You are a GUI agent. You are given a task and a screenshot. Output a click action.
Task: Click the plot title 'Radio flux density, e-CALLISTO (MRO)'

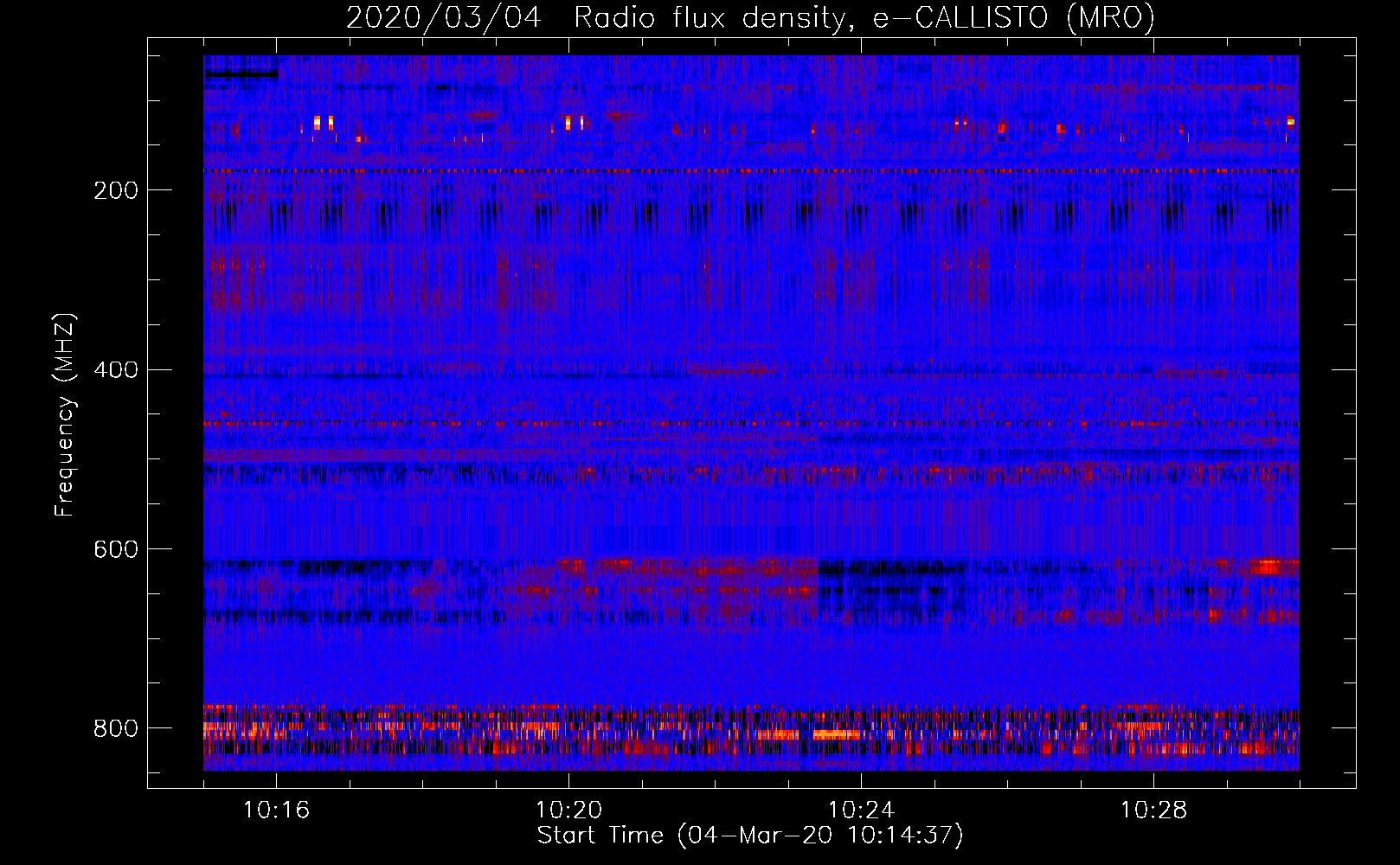(864, 17)
